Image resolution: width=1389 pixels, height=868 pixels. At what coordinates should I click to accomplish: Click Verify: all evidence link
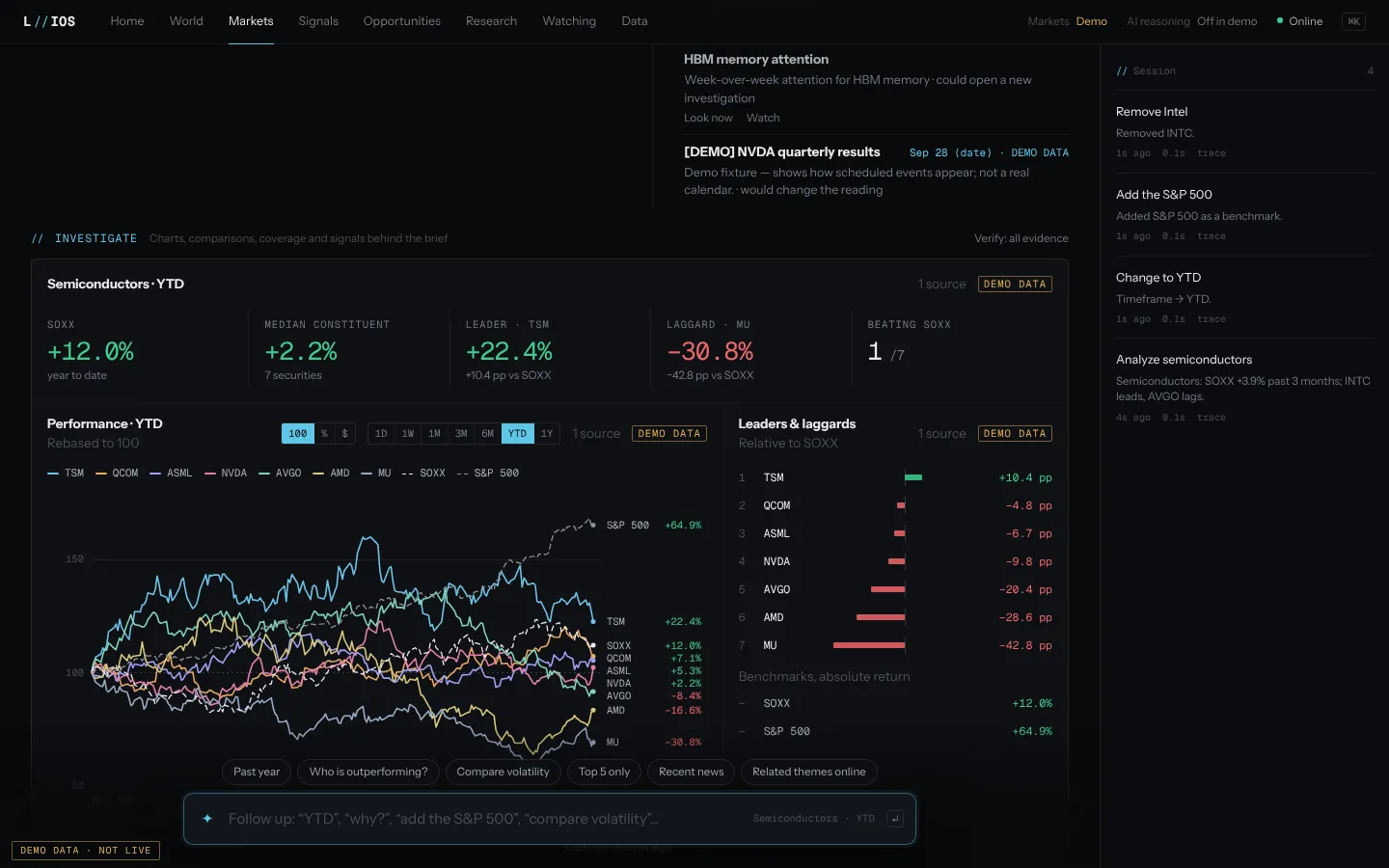[1021, 238]
